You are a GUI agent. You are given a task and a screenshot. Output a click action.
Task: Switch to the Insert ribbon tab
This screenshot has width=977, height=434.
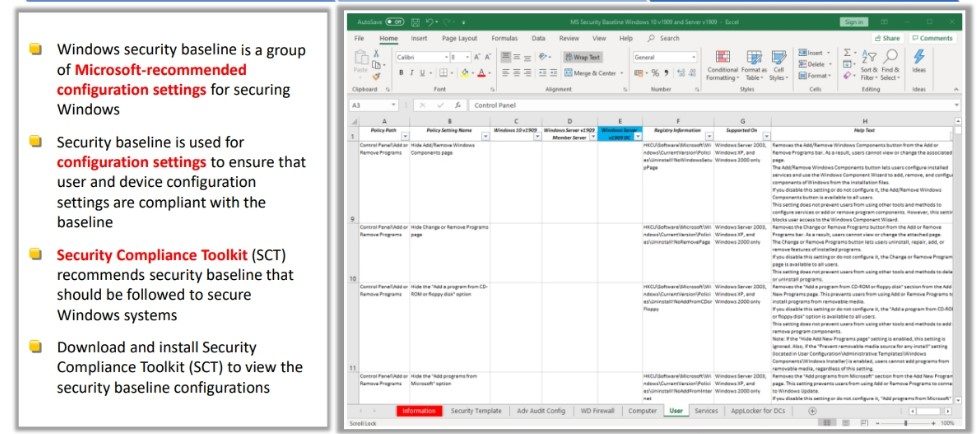pos(419,38)
